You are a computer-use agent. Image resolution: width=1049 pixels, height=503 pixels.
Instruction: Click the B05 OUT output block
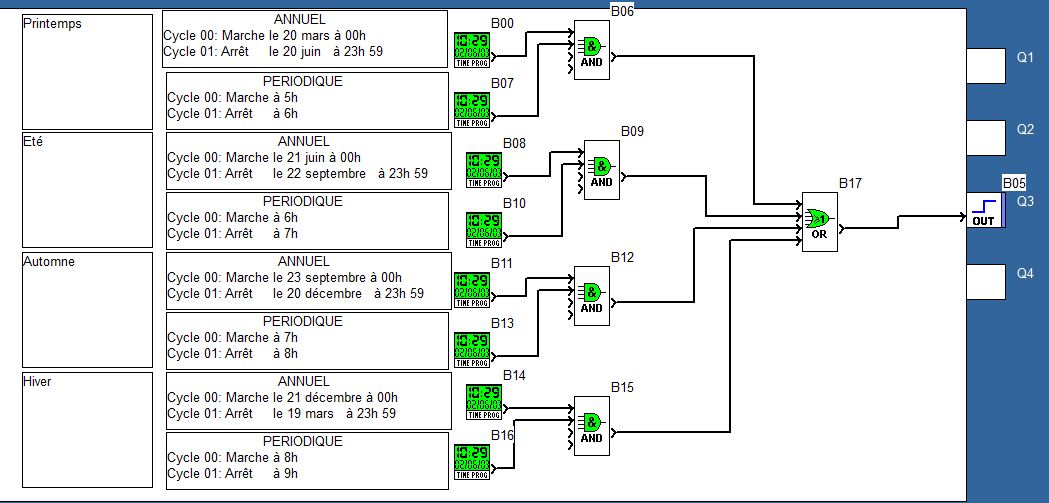pyautogui.click(x=985, y=210)
